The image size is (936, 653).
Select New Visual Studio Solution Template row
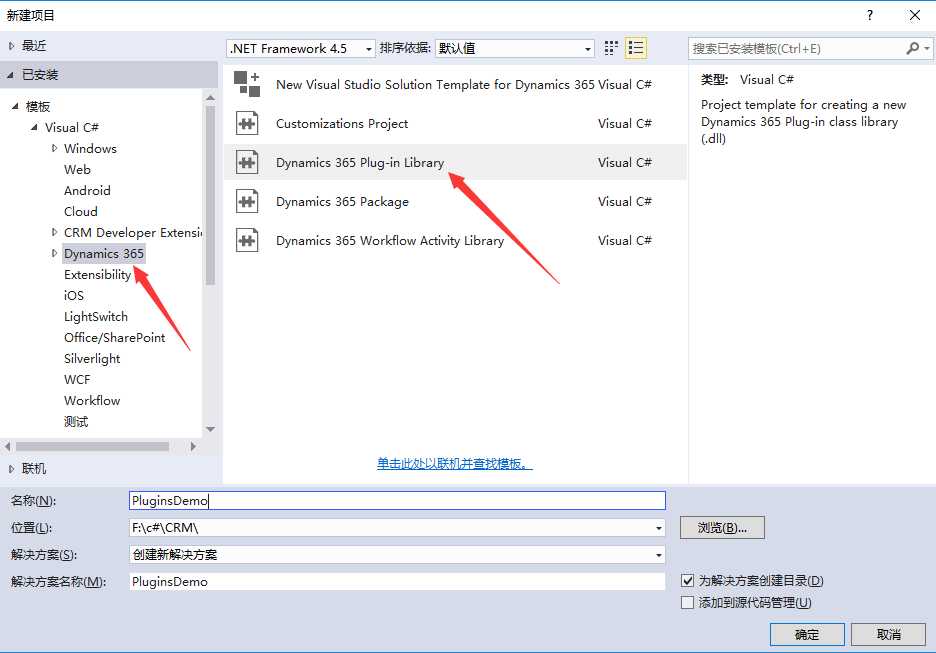coord(455,84)
